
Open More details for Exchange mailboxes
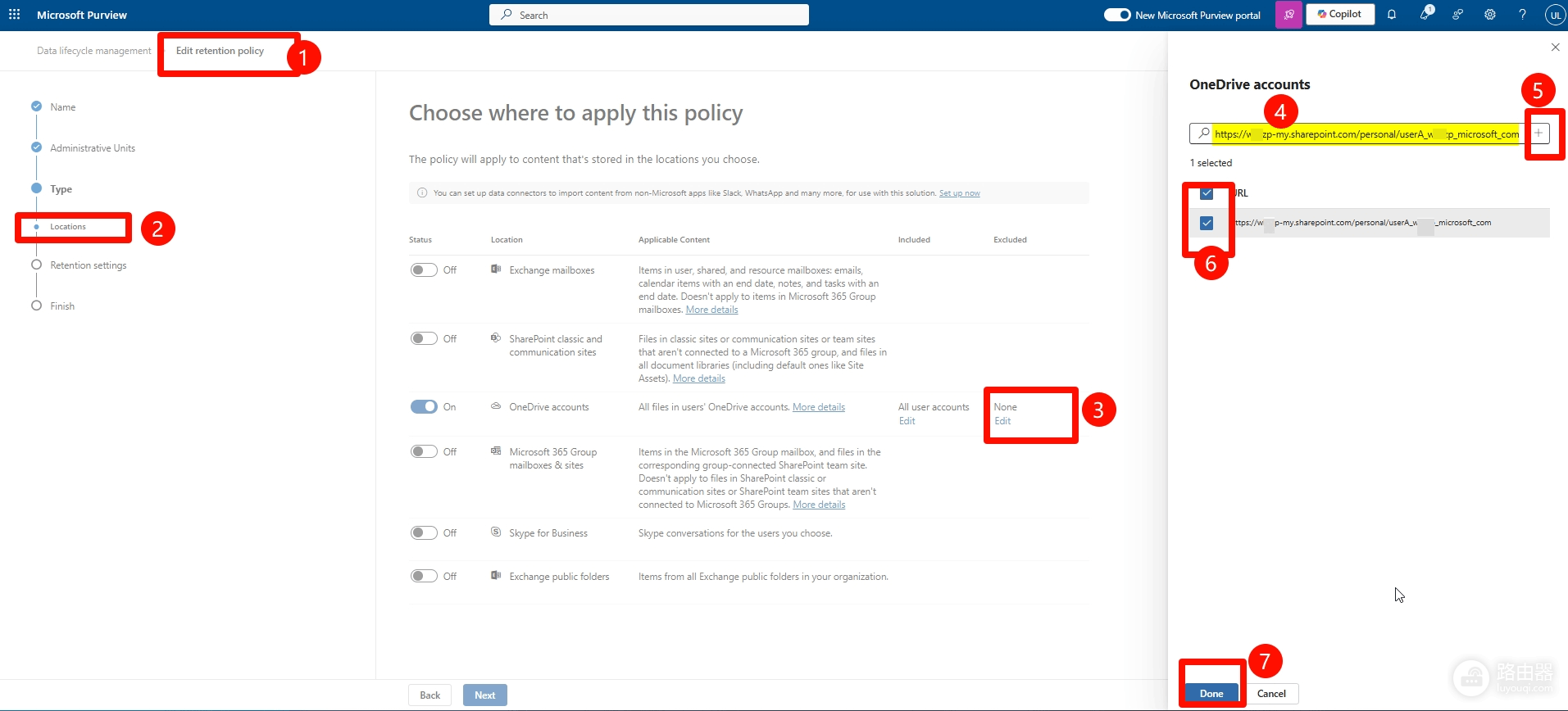(x=711, y=310)
